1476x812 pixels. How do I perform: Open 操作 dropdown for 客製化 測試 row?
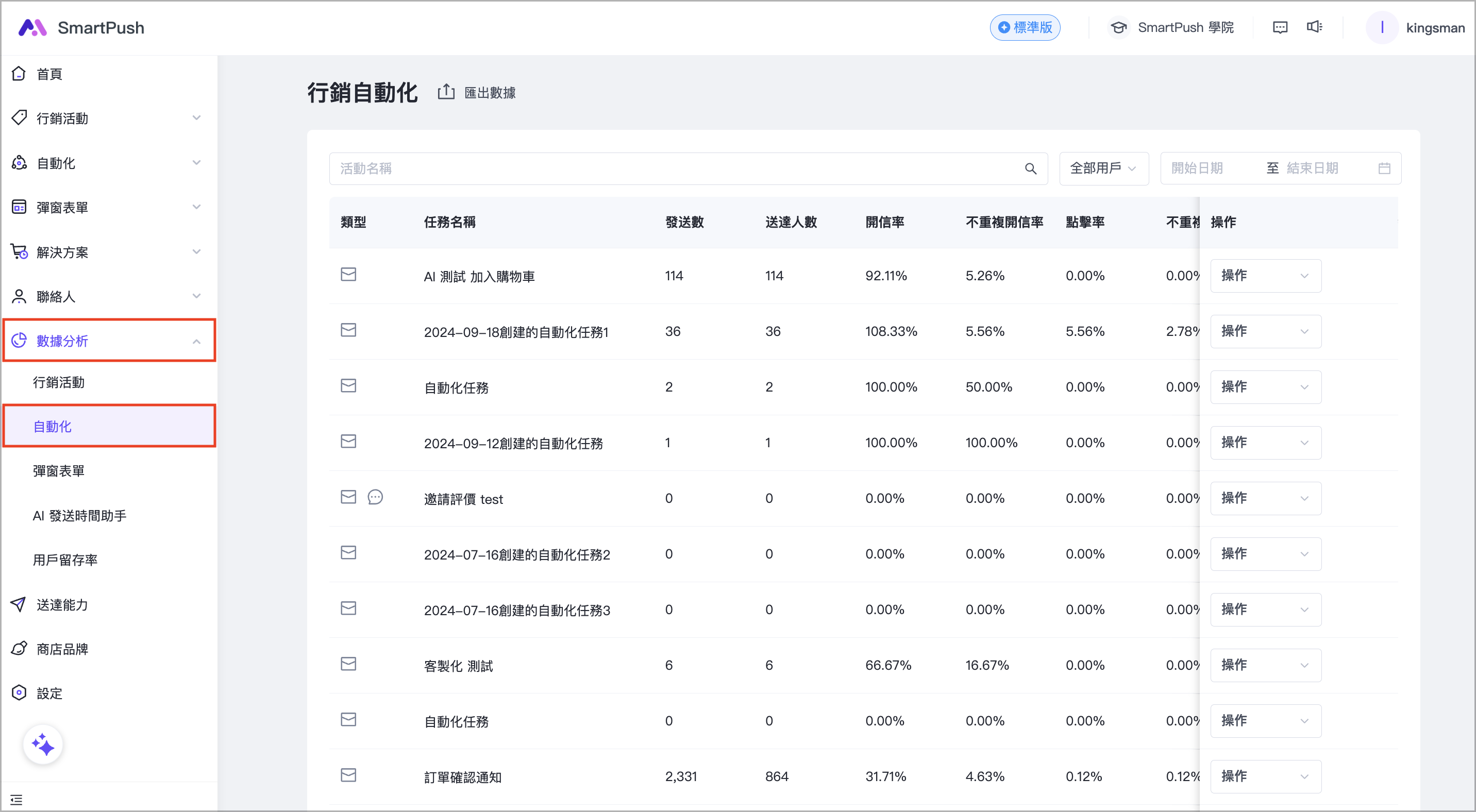[1265, 665]
